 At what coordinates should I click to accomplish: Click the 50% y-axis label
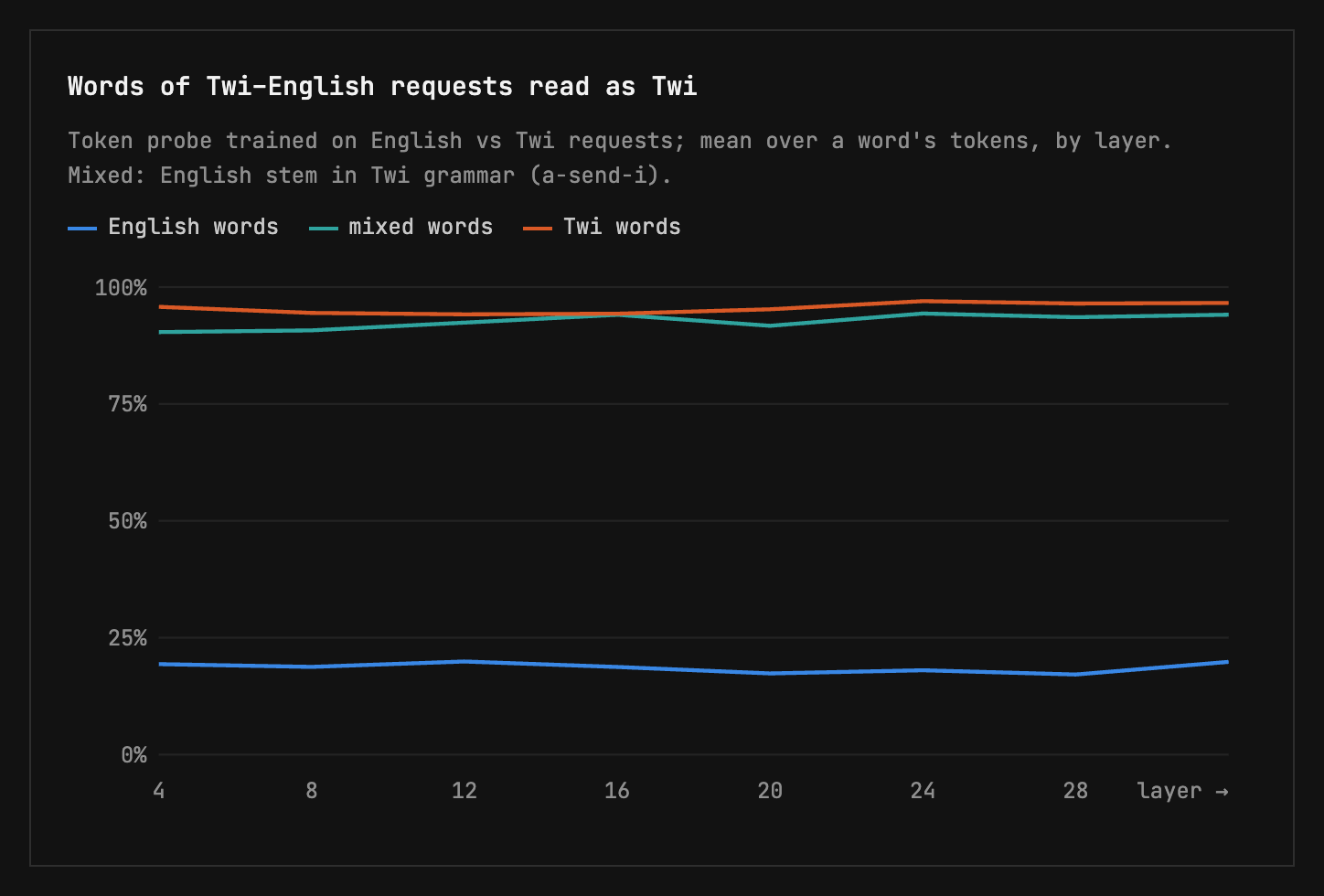point(127,521)
